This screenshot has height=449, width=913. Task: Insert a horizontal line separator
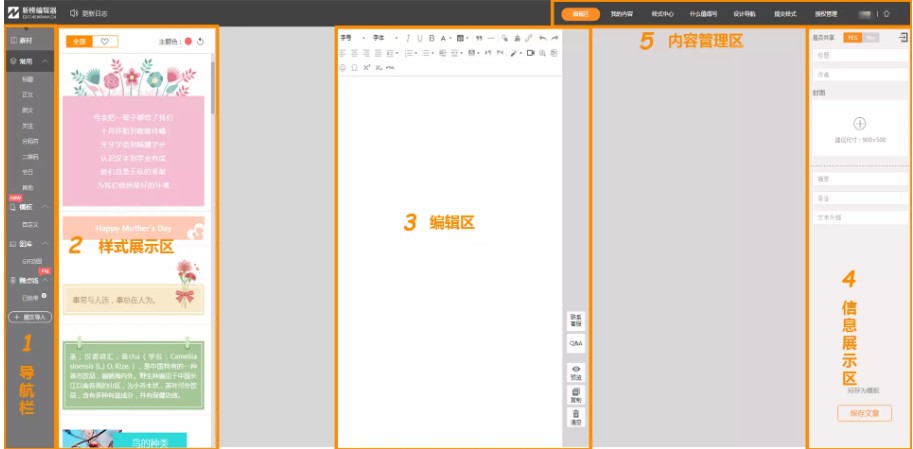tap(491, 38)
